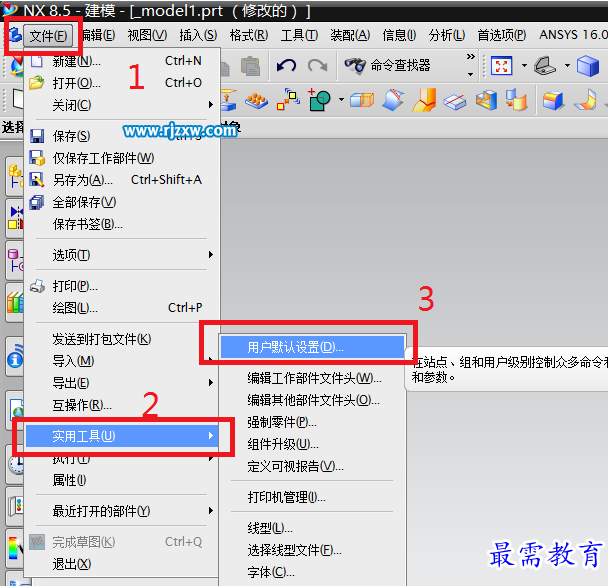The image size is (611, 586).
Task: Expand the 选项(T) submenu
Action: pos(122,255)
